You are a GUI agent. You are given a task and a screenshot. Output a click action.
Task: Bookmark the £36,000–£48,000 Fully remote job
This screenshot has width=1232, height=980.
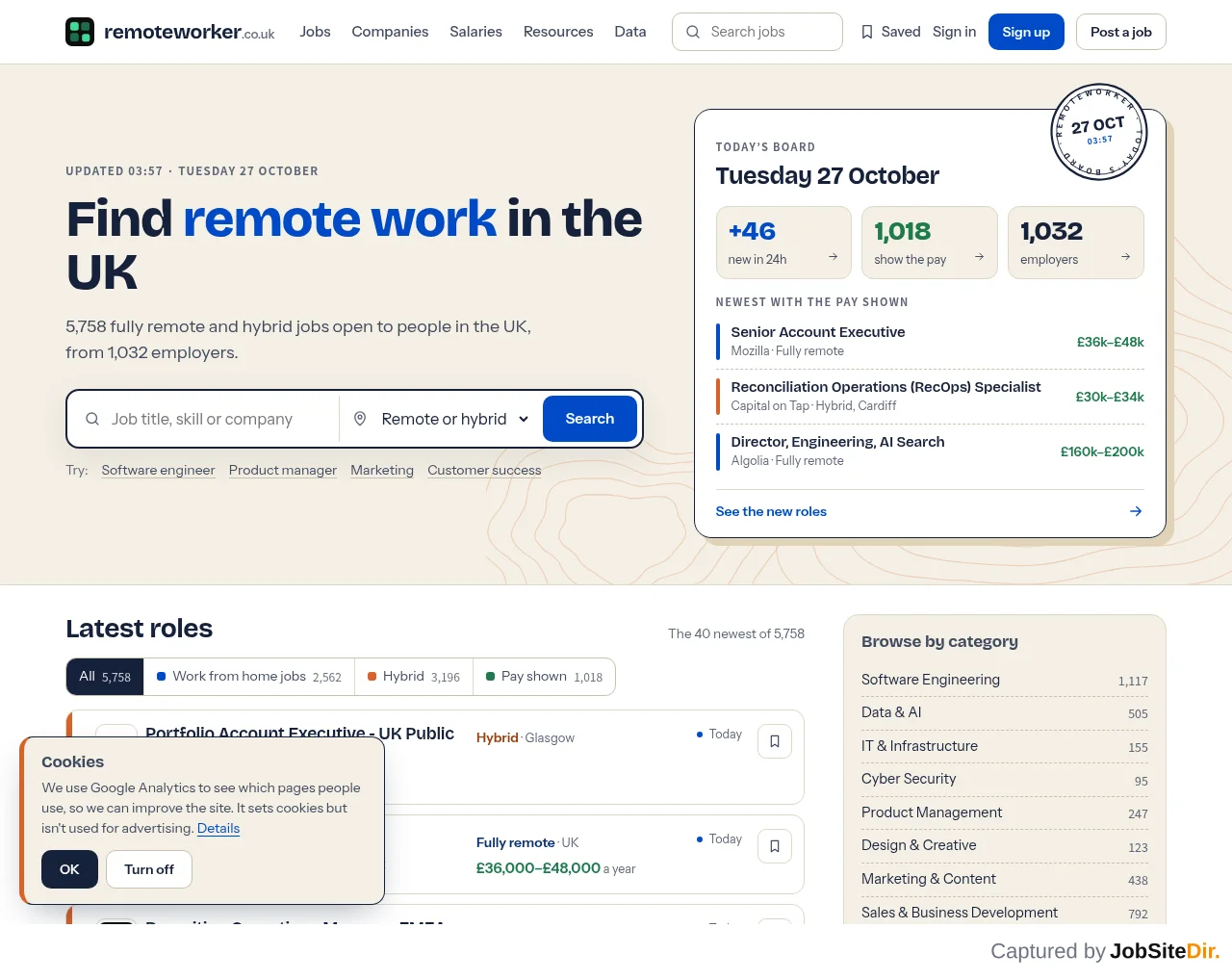[x=775, y=846]
